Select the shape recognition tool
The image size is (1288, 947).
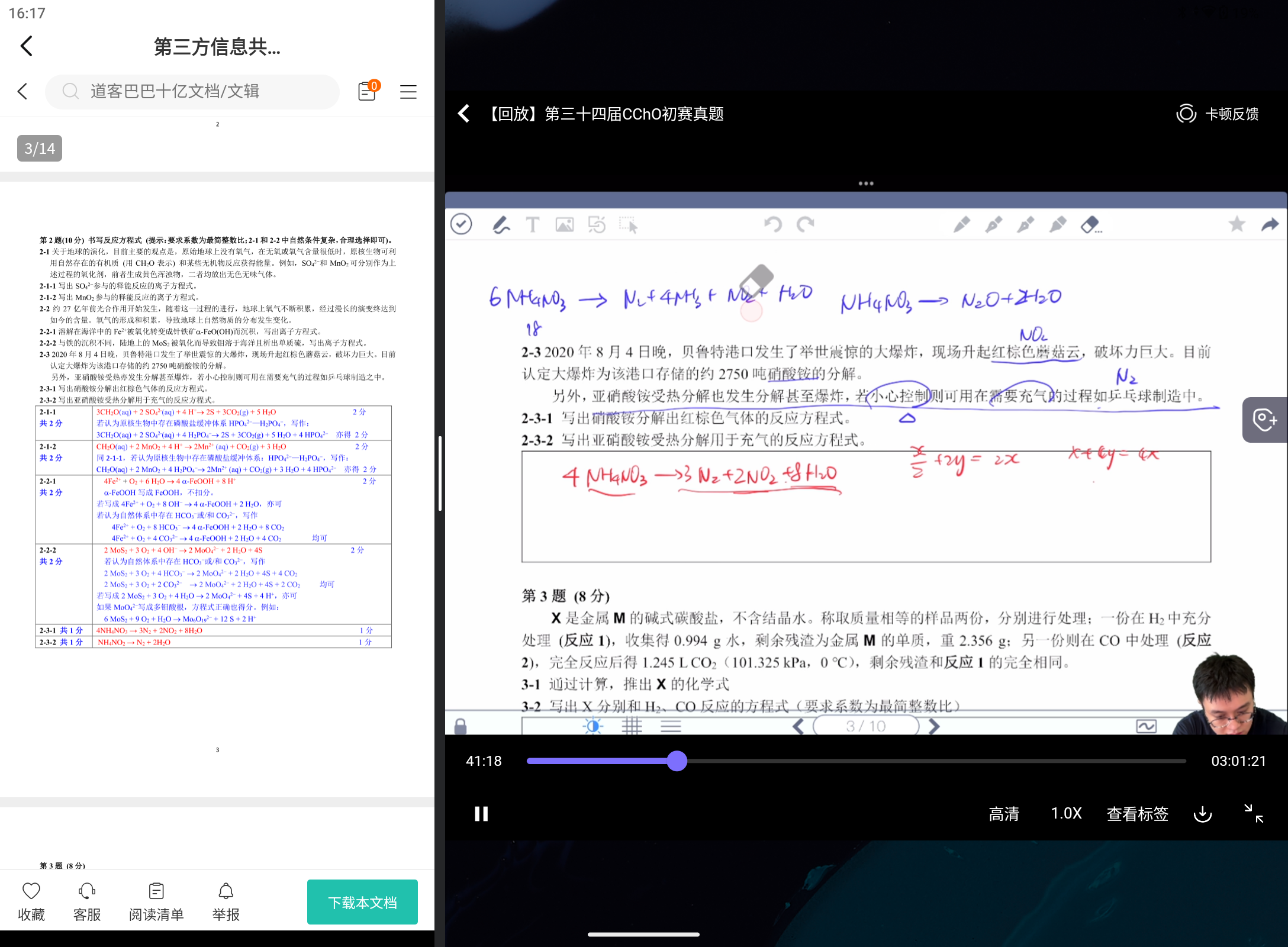coord(597,224)
